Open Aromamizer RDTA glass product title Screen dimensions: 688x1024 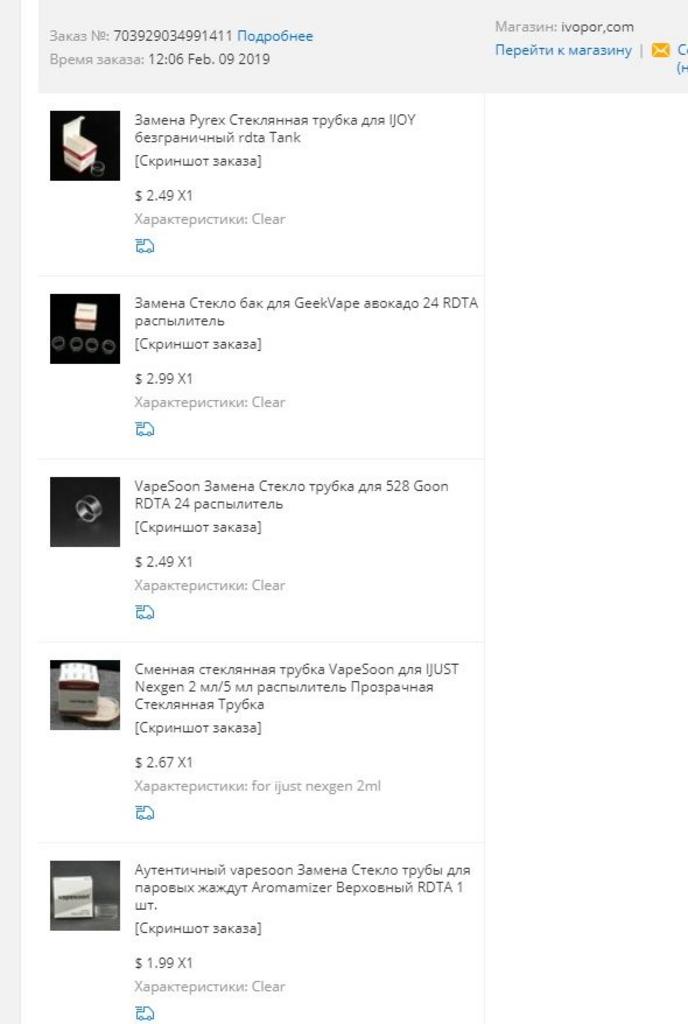(x=302, y=887)
